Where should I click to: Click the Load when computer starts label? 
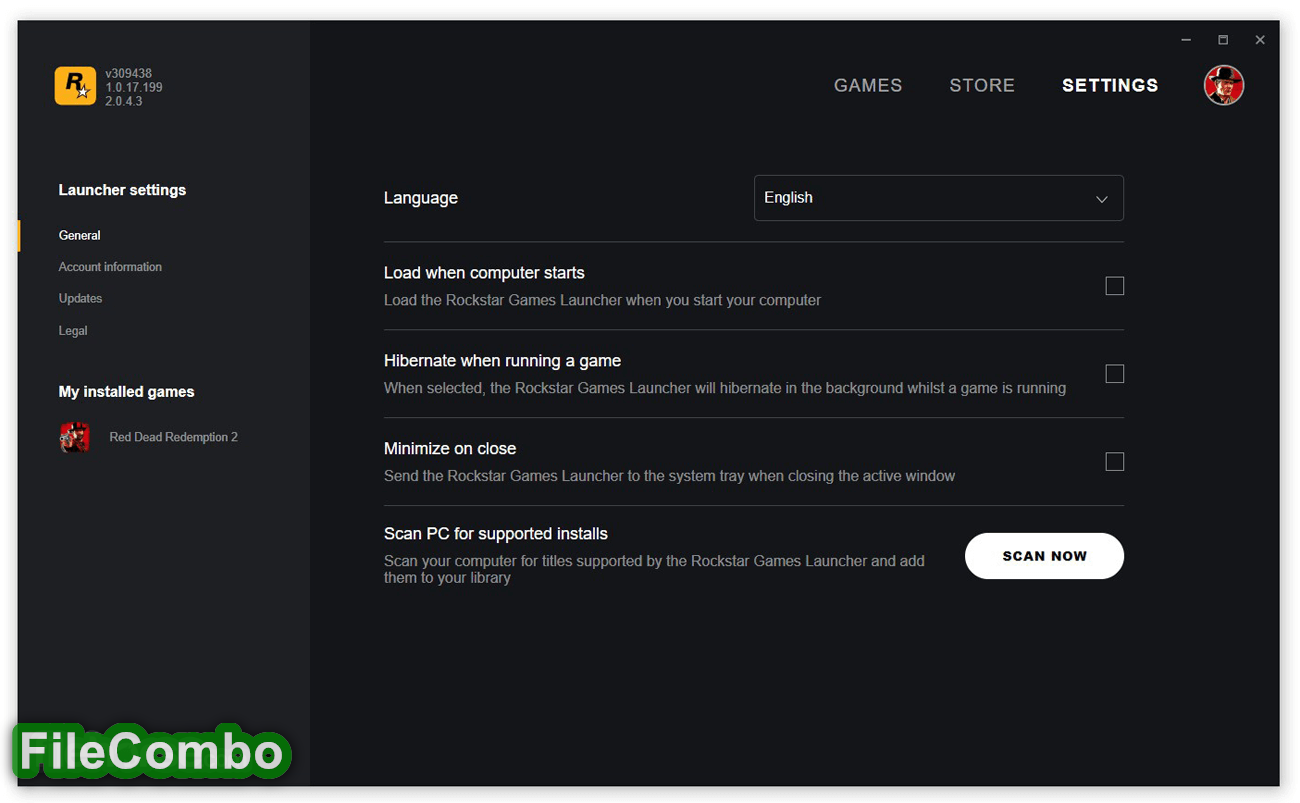pyautogui.click(x=484, y=273)
